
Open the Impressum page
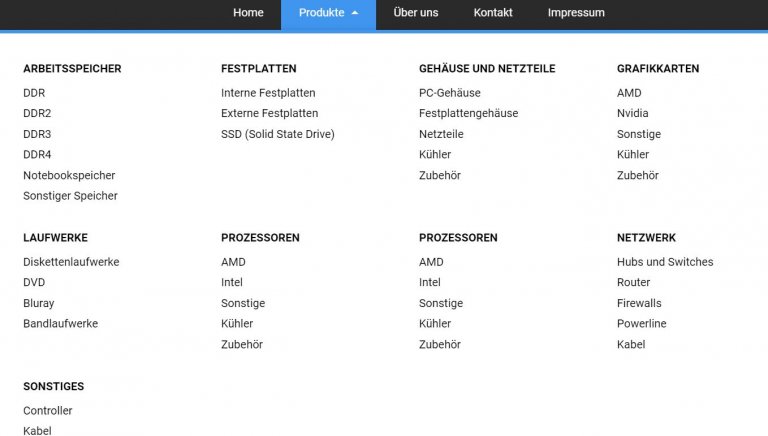click(x=576, y=13)
